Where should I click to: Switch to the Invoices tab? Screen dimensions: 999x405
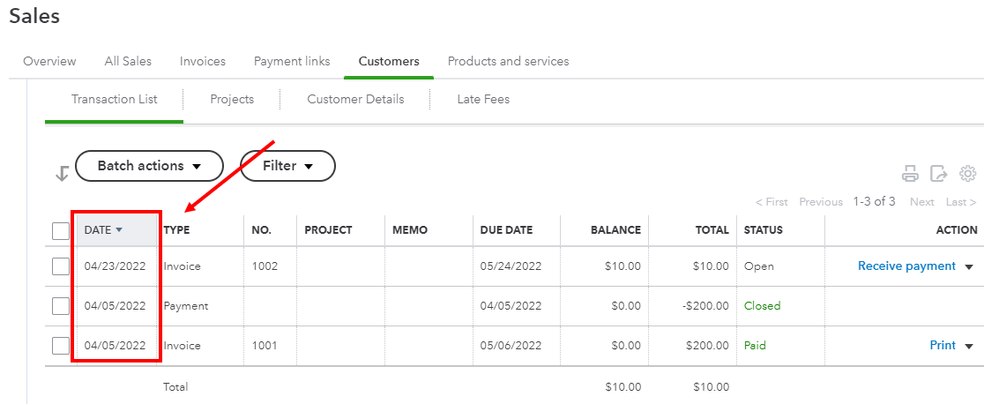[202, 61]
